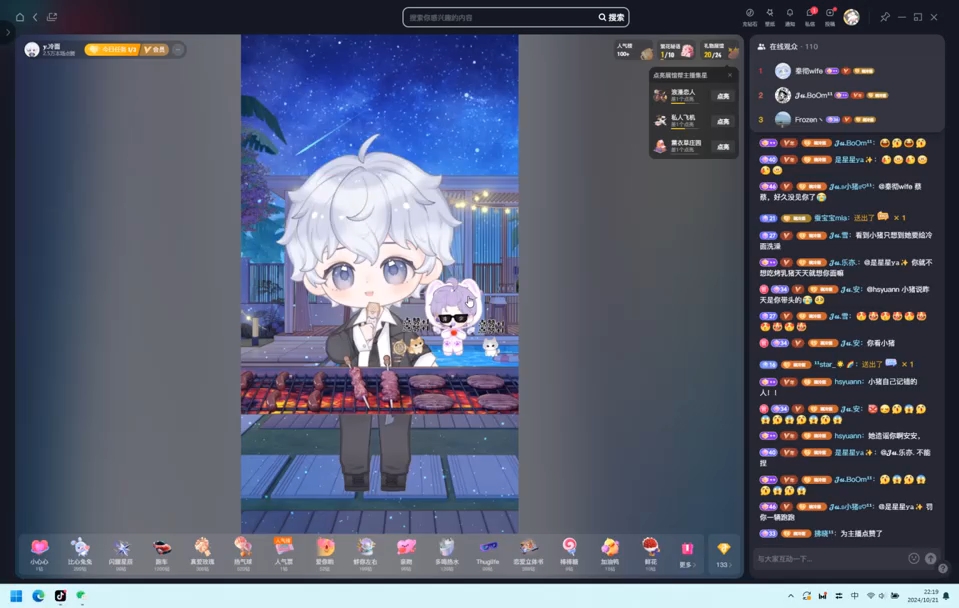Open TikTok/Douyin taskbar icon
Image resolution: width=959 pixels, height=608 pixels.
[x=60, y=596]
